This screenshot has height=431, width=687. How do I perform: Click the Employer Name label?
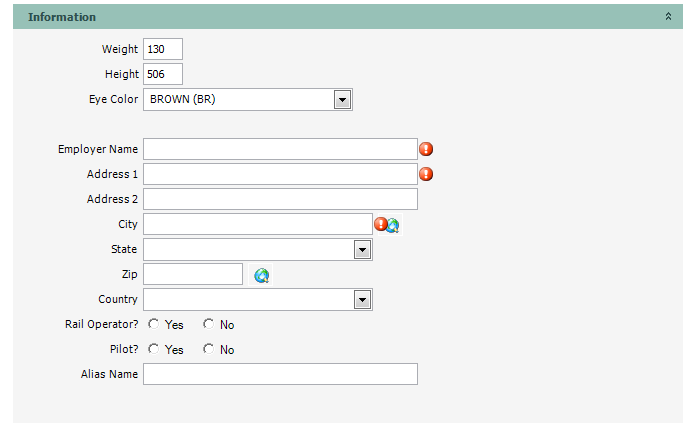(x=98, y=149)
